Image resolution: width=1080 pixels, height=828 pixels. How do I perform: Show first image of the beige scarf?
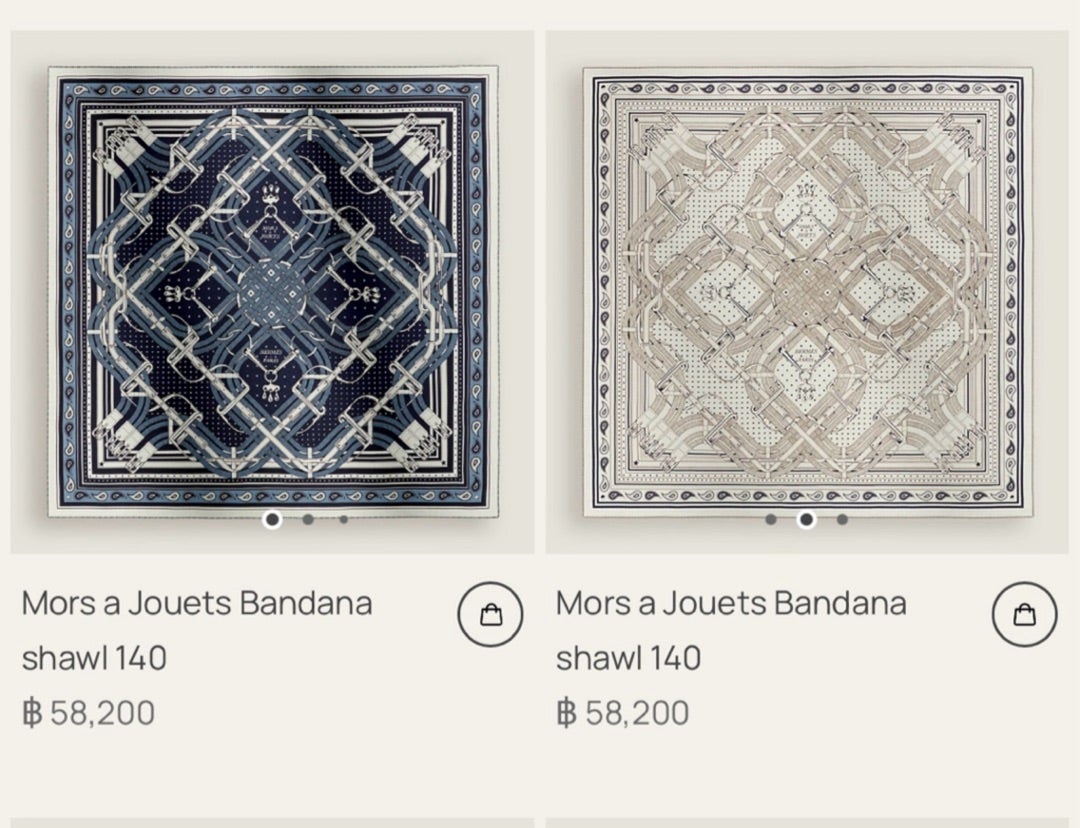[770, 519]
